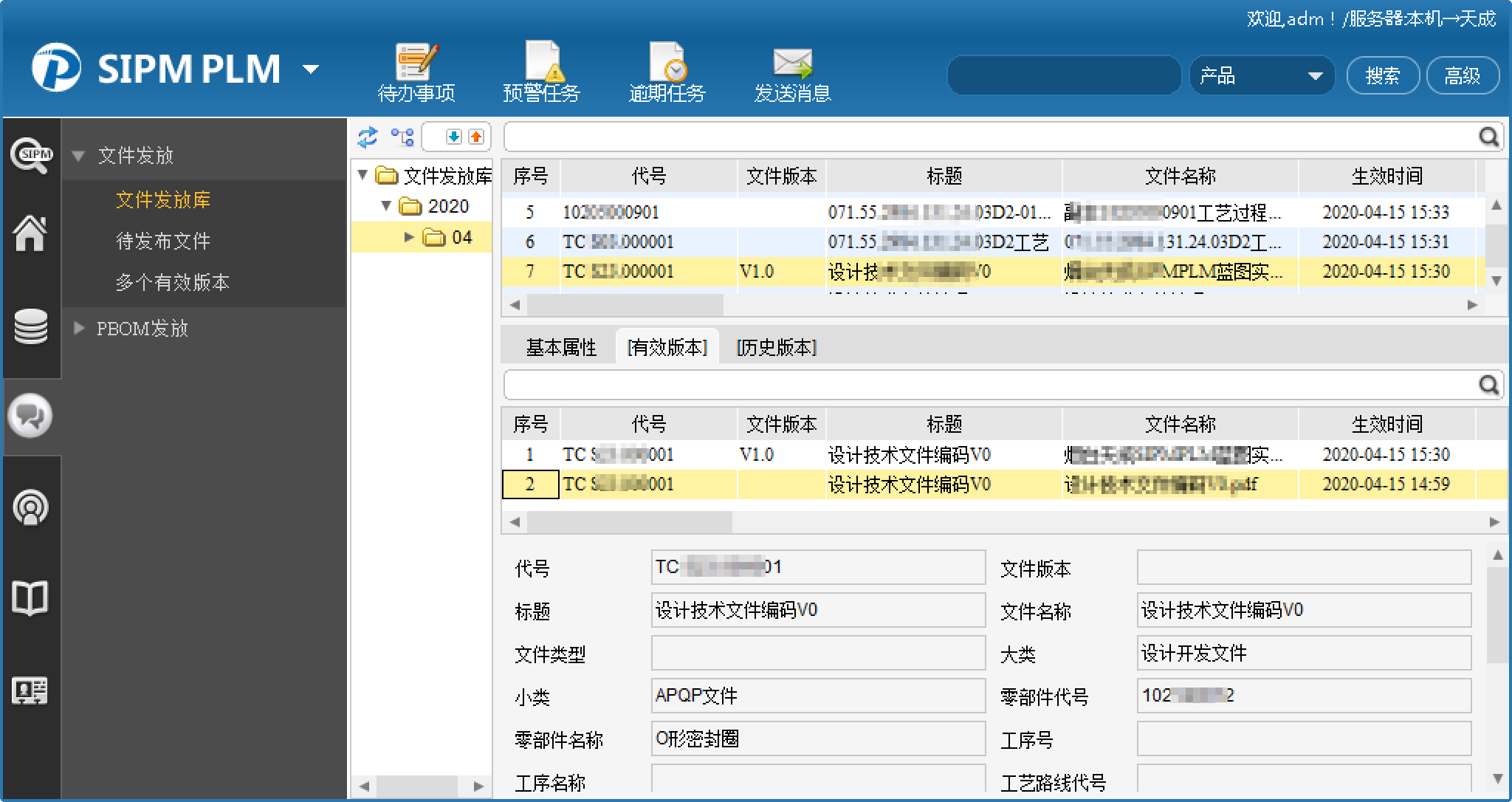This screenshot has height=802, width=1512.
Task: Click the blue down-arrow button above the tree
Action: coord(453,137)
